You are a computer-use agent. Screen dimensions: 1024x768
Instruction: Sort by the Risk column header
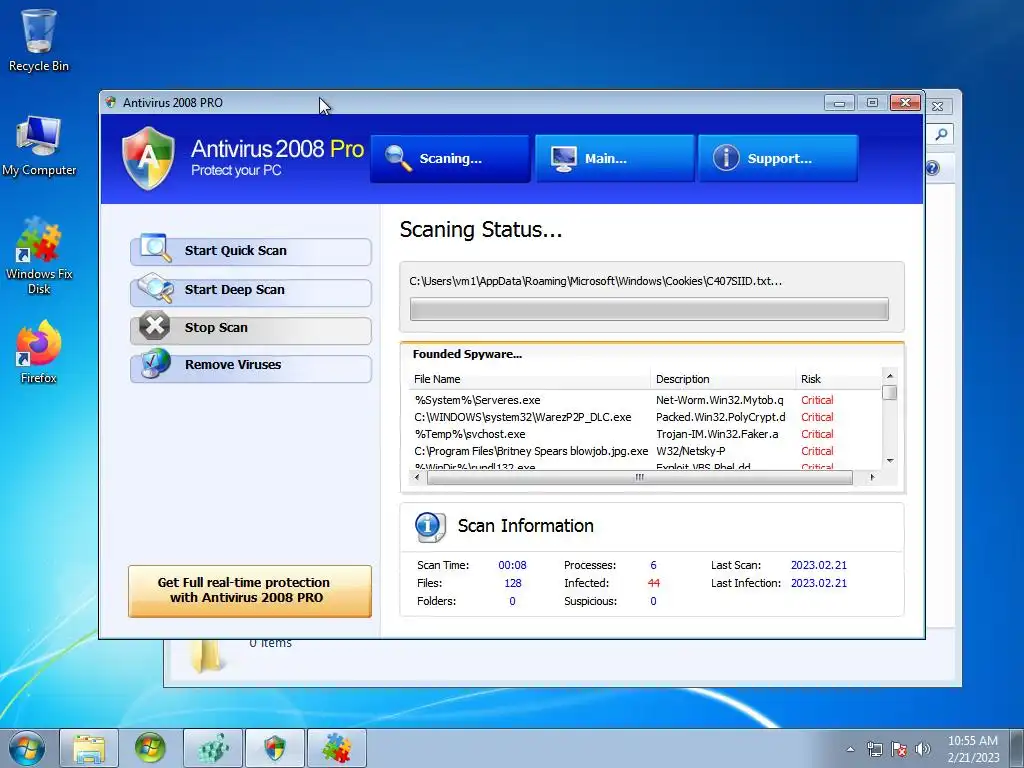click(839, 379)
